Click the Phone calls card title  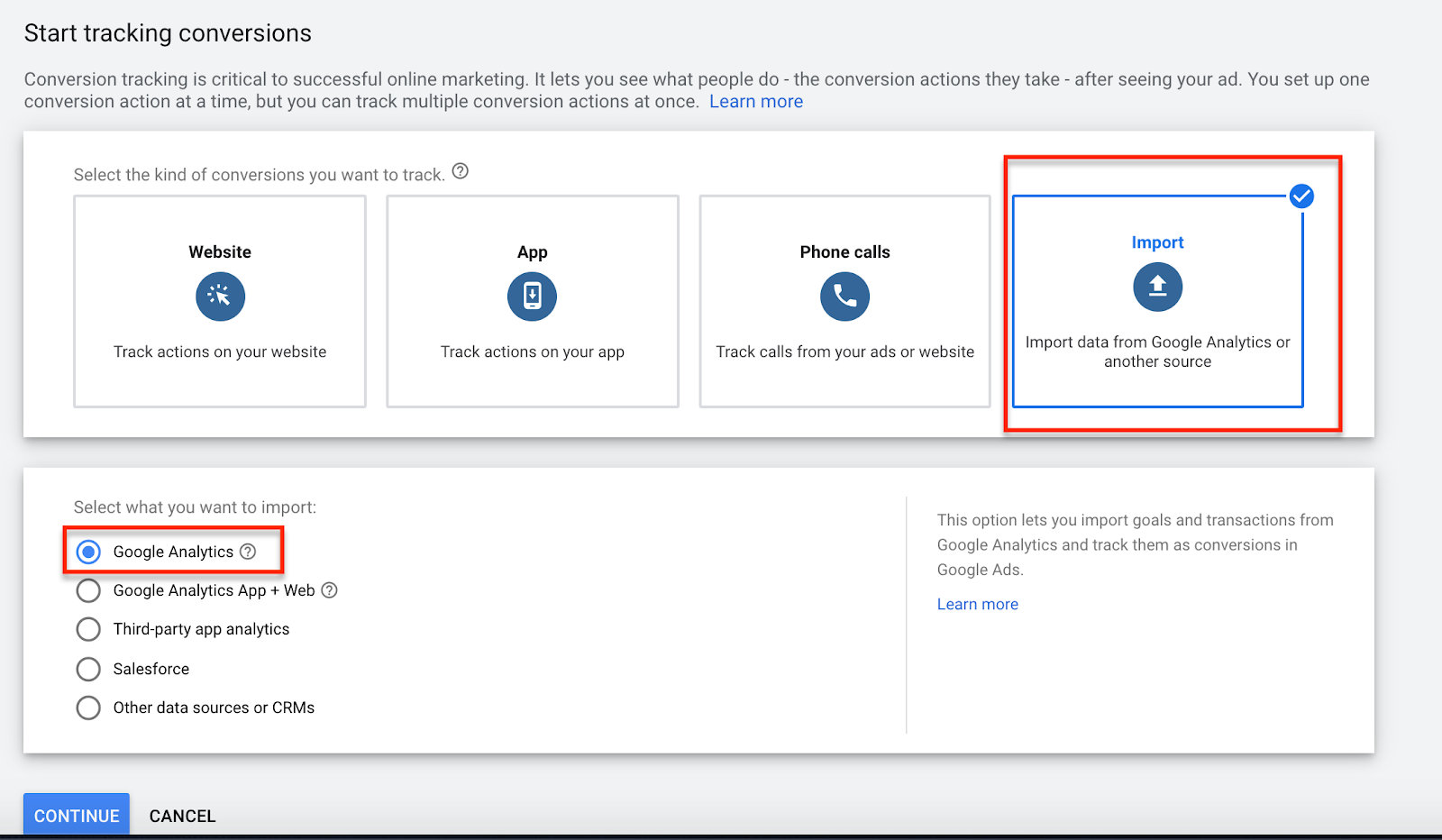[845, 252]
